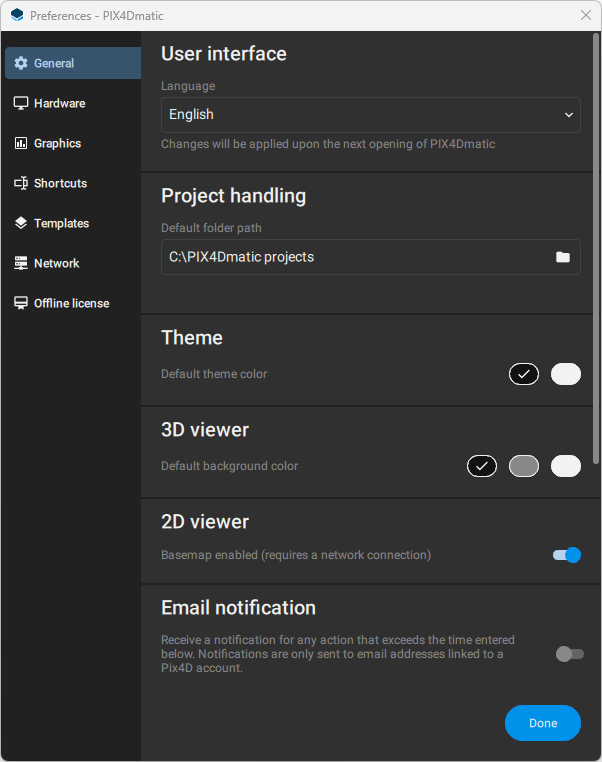Select the Templates tab
Viewport: 602px width, 762px height.
tap(73, 223)
